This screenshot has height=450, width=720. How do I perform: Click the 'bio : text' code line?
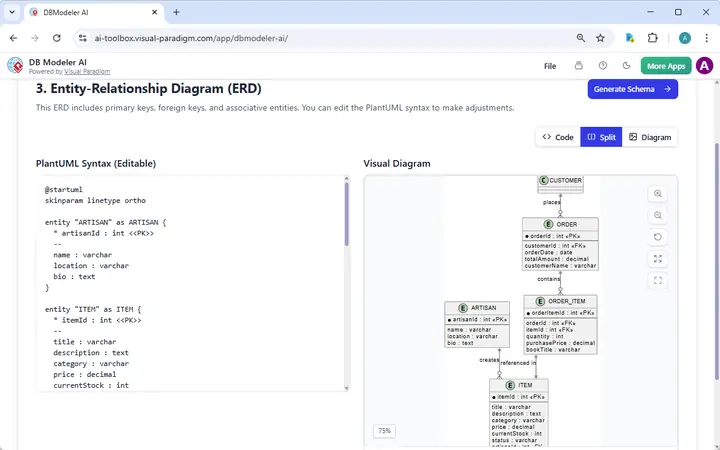[74, 276]
